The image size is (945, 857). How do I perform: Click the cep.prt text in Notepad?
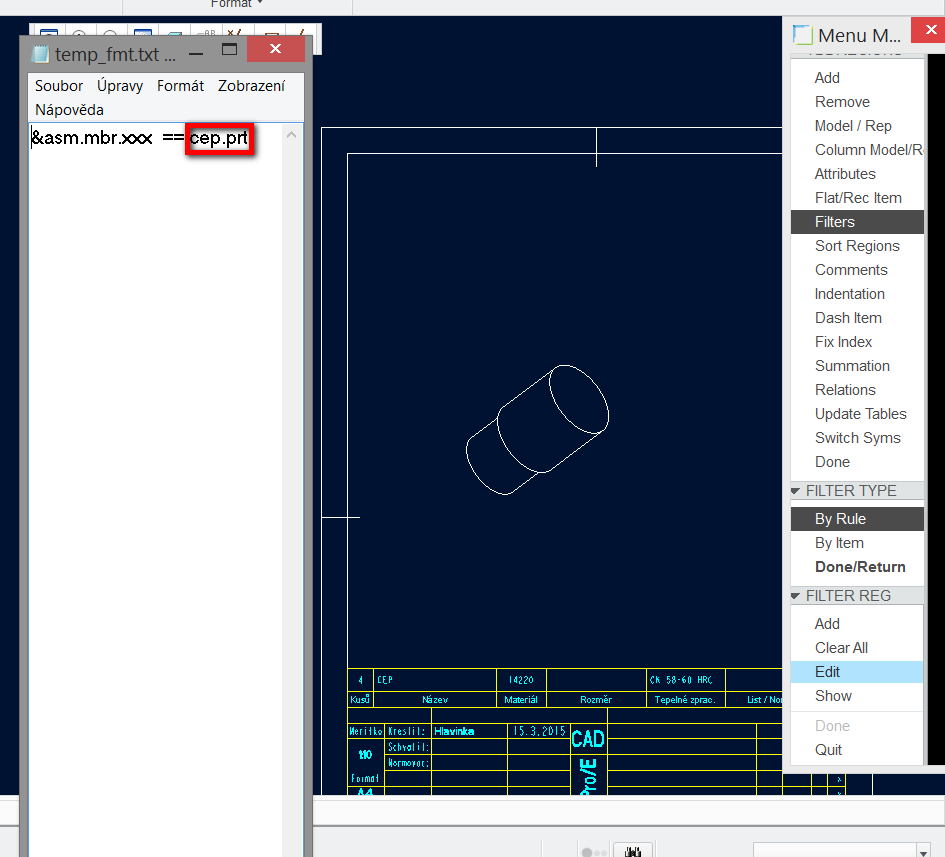(x=219, y=138)
